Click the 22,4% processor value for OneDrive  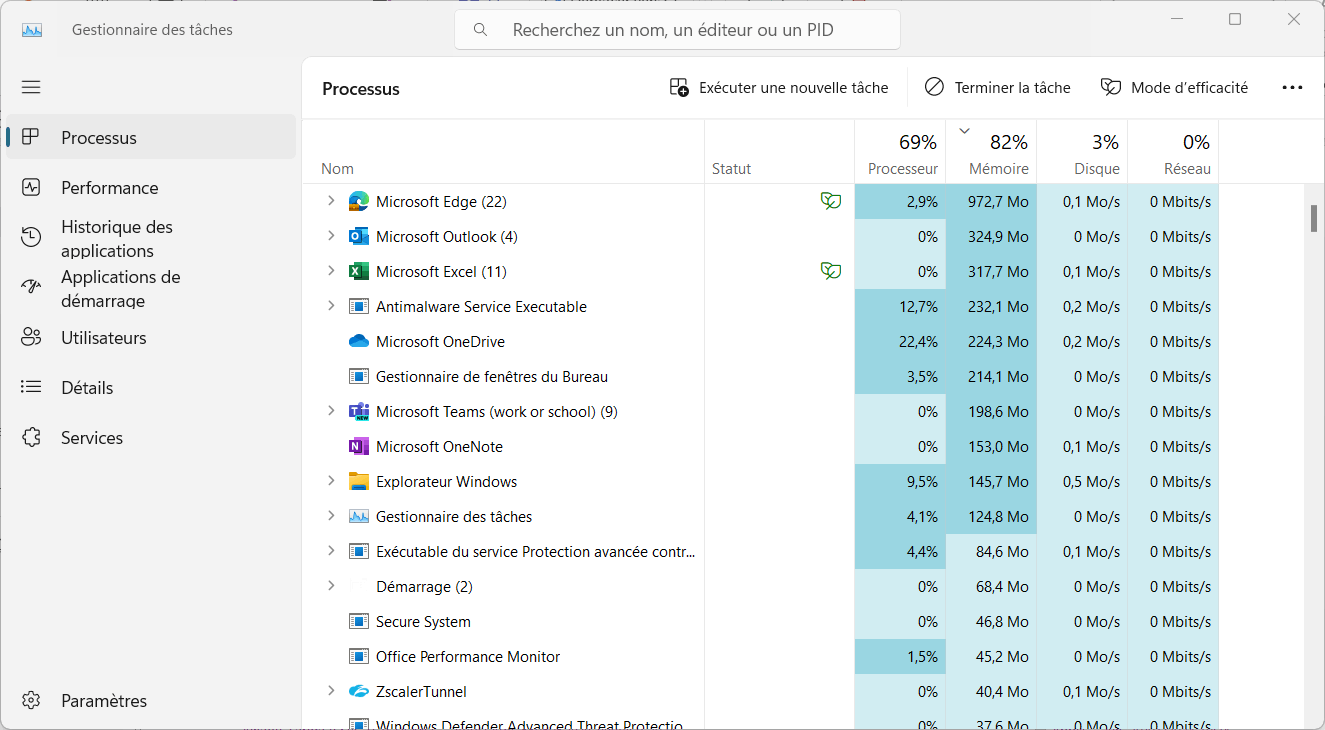919,341
